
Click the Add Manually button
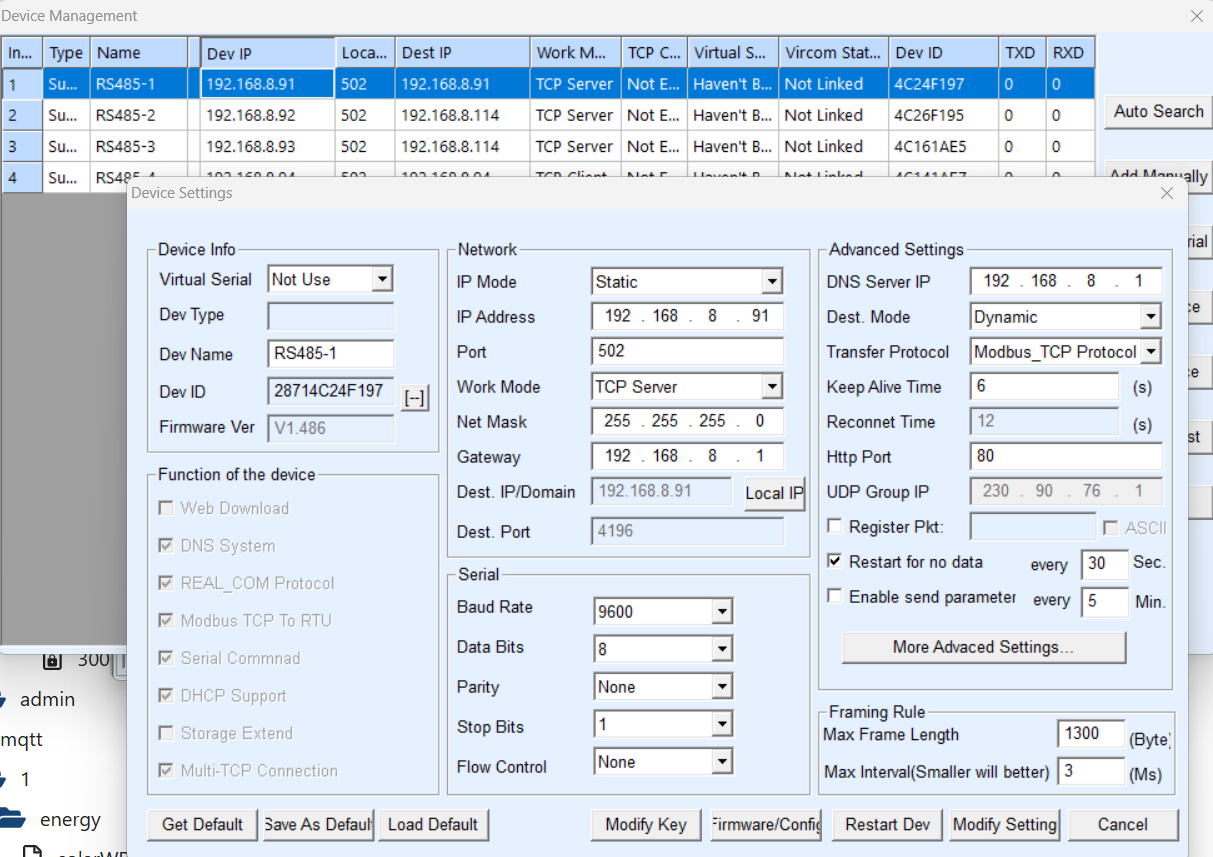tap(1159, 176)
